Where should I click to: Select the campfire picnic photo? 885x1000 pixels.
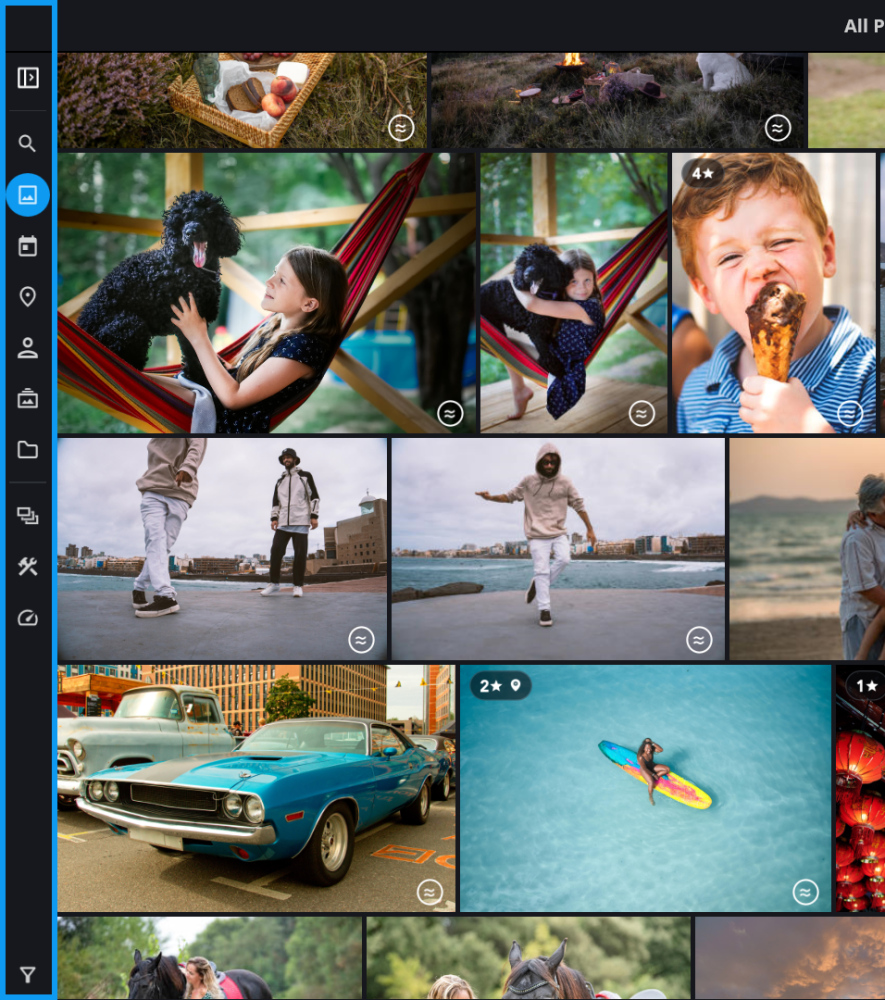(x=617, y=100)
